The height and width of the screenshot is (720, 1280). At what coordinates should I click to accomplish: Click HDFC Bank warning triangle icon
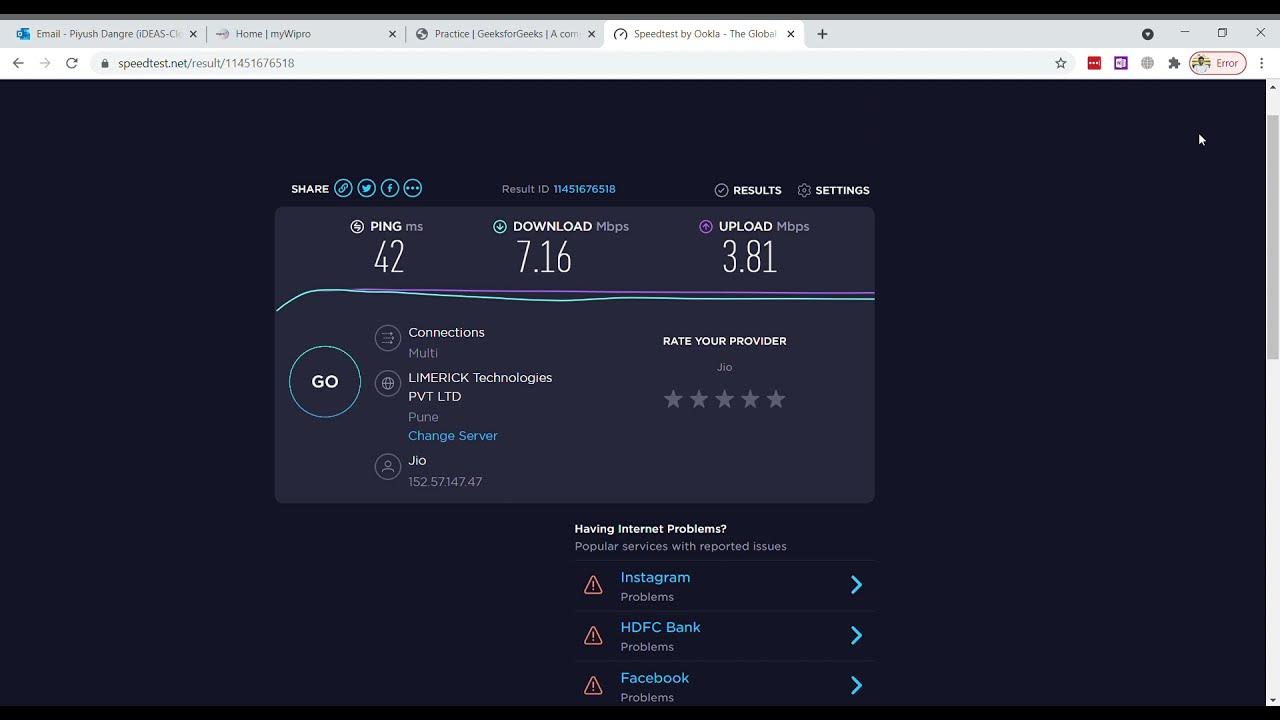click(593, 635)
